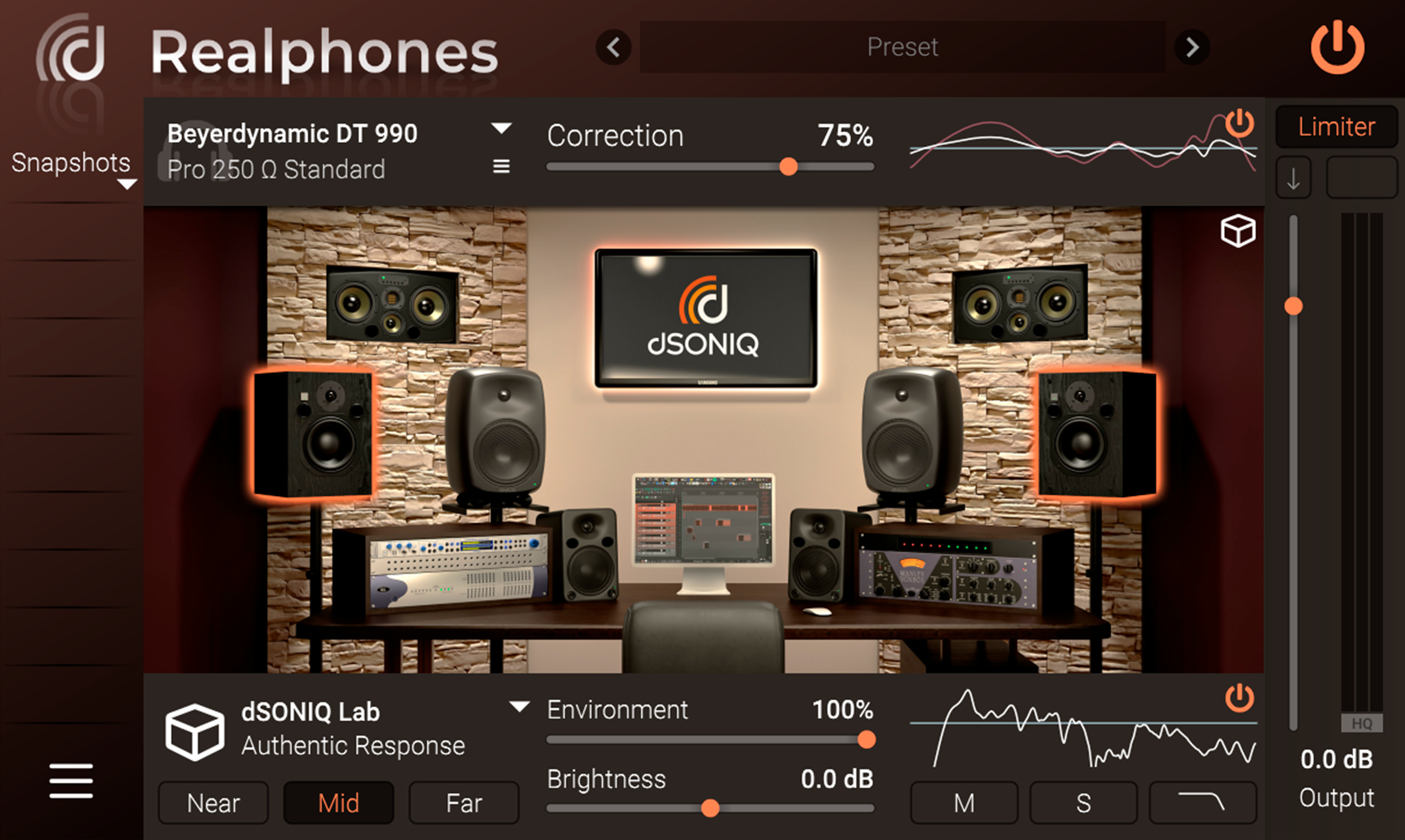Image resolution: width=1405 pixels, height=840 pixels.
Task: Open the hamburger menu at bottom left
Action: [71, 781]
